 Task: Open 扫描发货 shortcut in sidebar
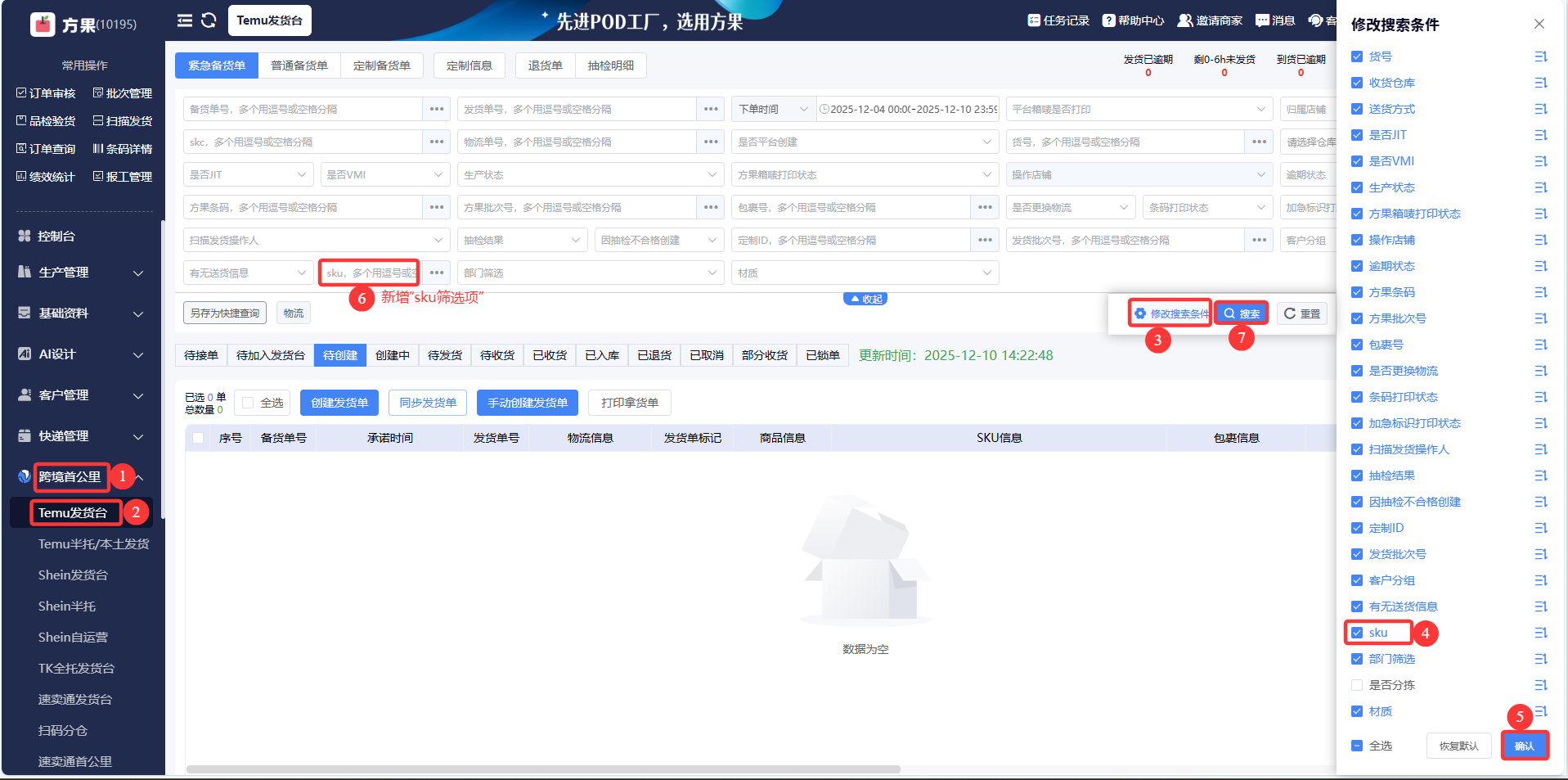coord(123,121)
